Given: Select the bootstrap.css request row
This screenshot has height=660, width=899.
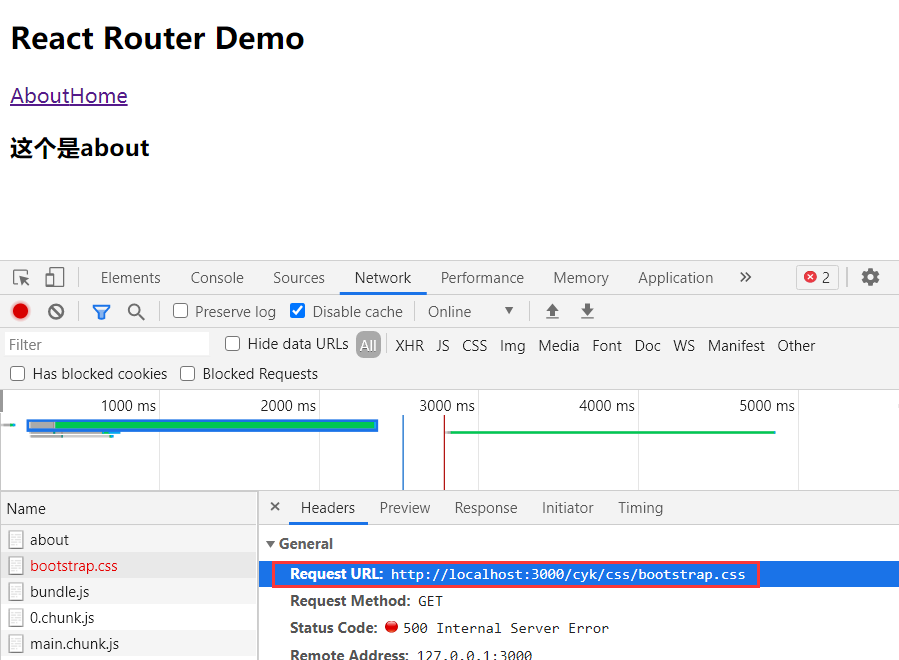Looking at the screenshot, I should tap(129, 566).
